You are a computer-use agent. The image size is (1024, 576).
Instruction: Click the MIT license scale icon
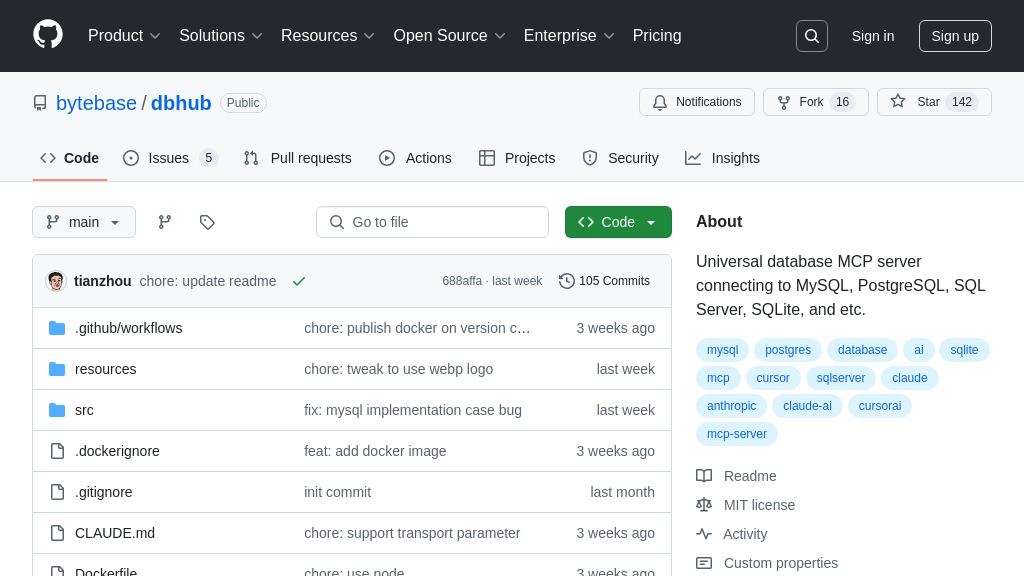click(x=704, y=505)
